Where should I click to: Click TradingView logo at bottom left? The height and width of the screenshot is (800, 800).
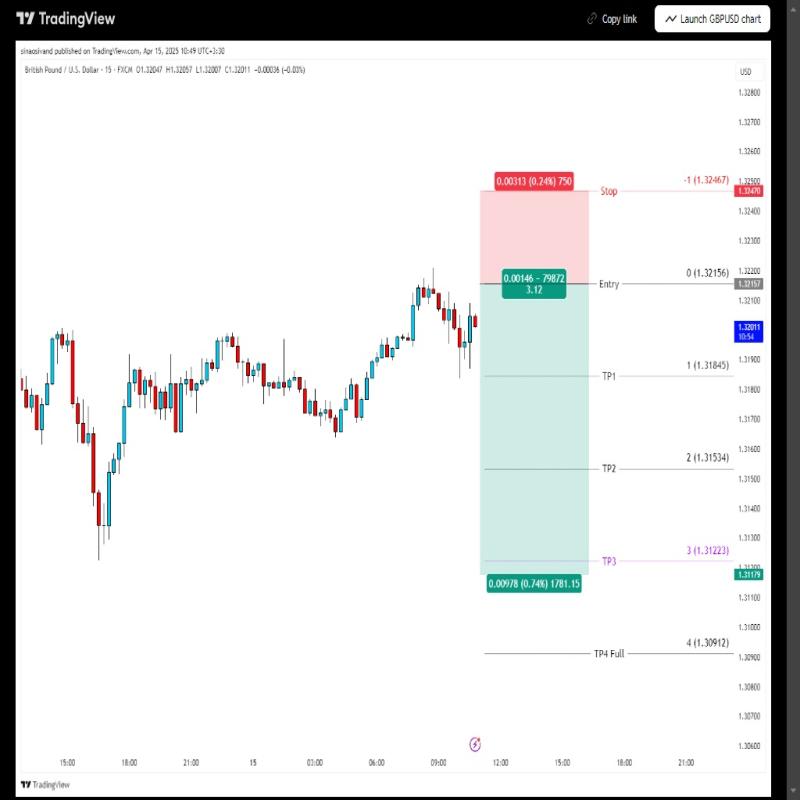(45, 785)
